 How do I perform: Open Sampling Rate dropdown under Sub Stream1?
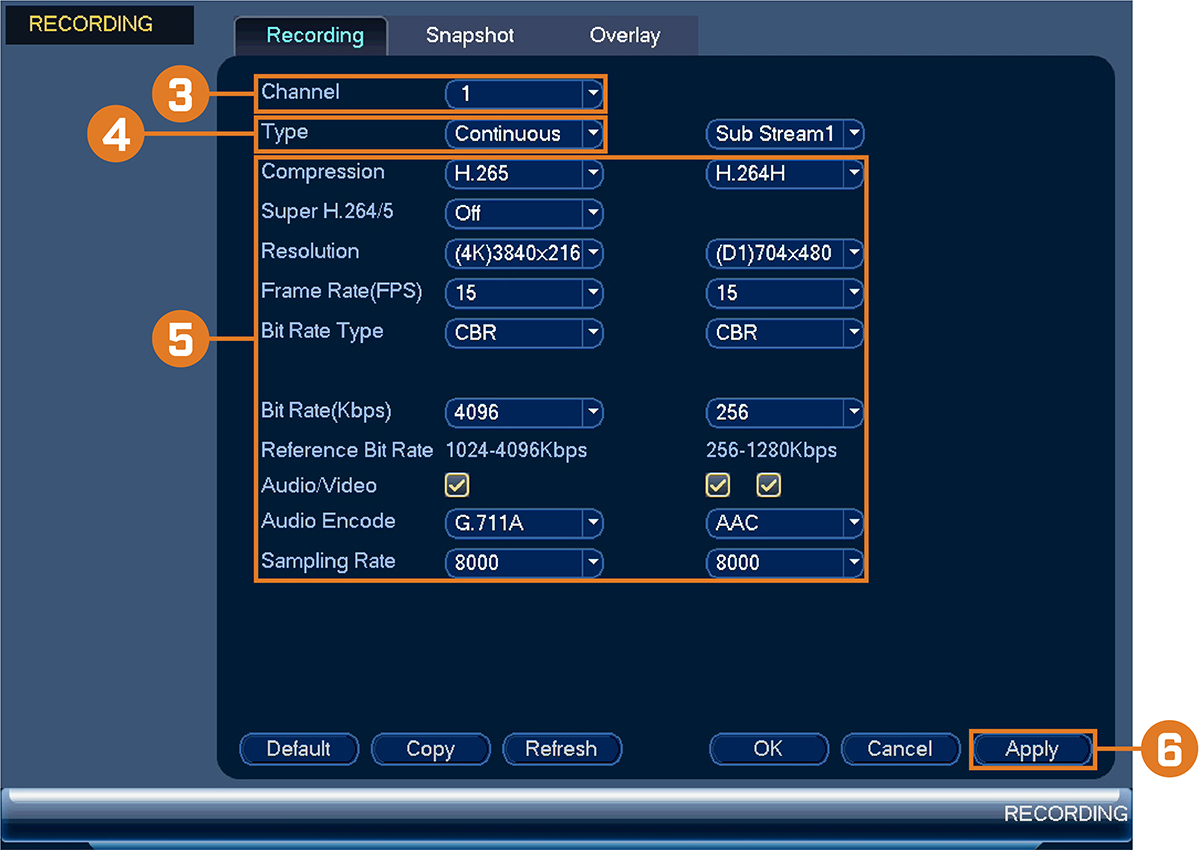point(785,562)
